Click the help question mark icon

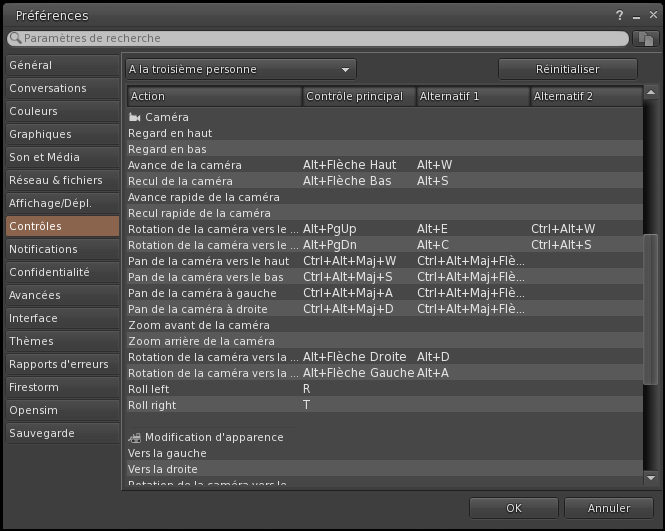621,16
